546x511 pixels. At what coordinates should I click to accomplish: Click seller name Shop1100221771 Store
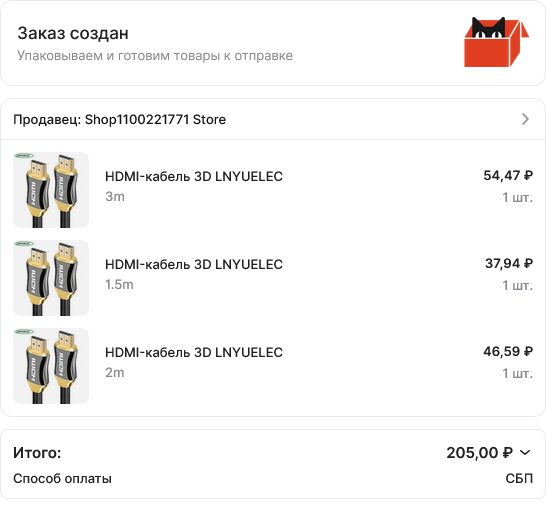click(x=155, y=119)
